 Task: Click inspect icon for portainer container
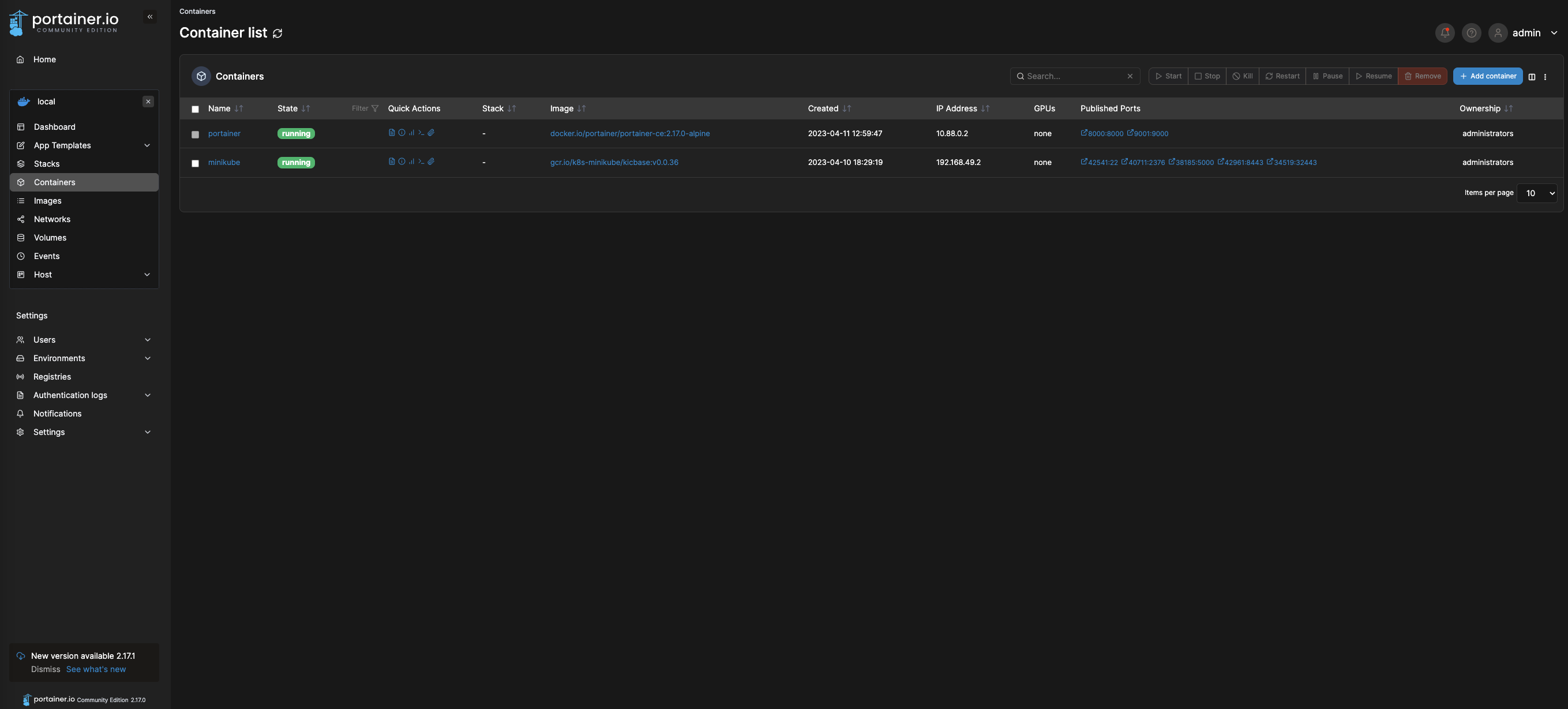[x=402, y=133]
